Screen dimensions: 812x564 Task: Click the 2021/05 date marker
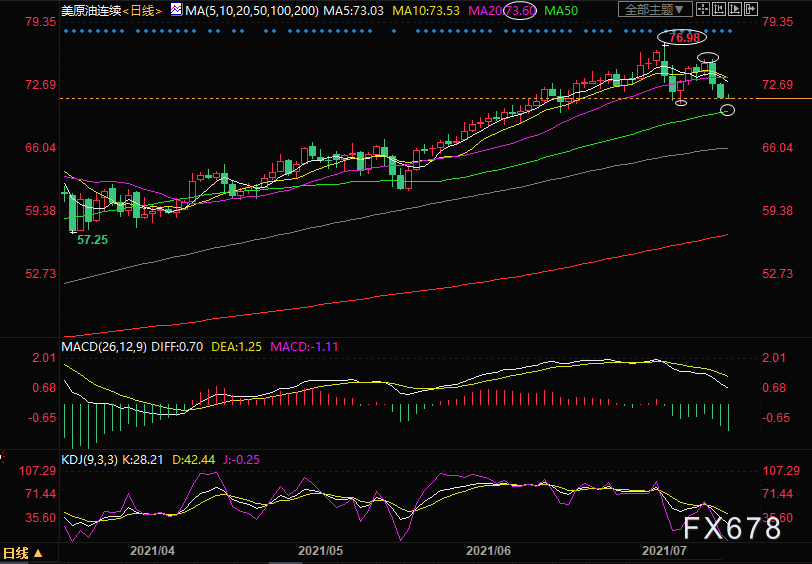[321, 551]
